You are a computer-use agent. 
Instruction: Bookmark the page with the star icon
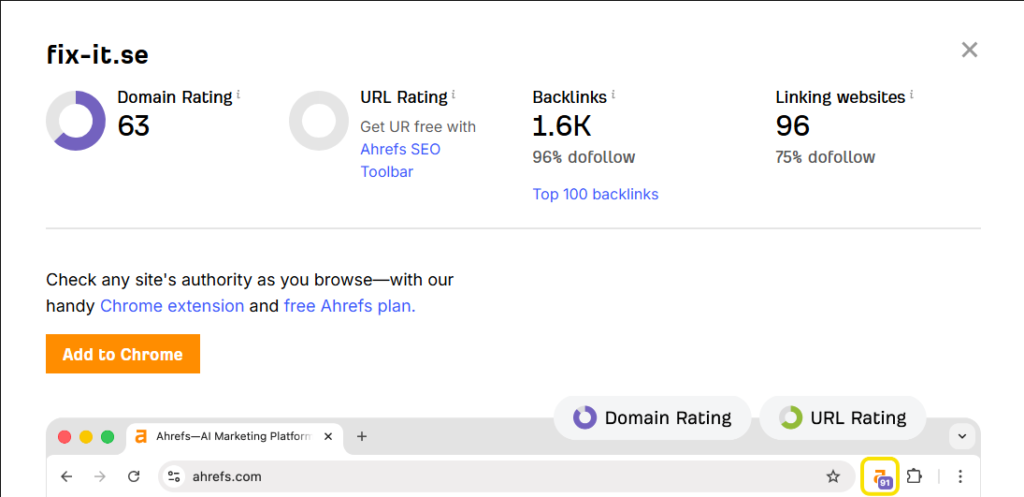pyautogui.click(x=833, y=476)
